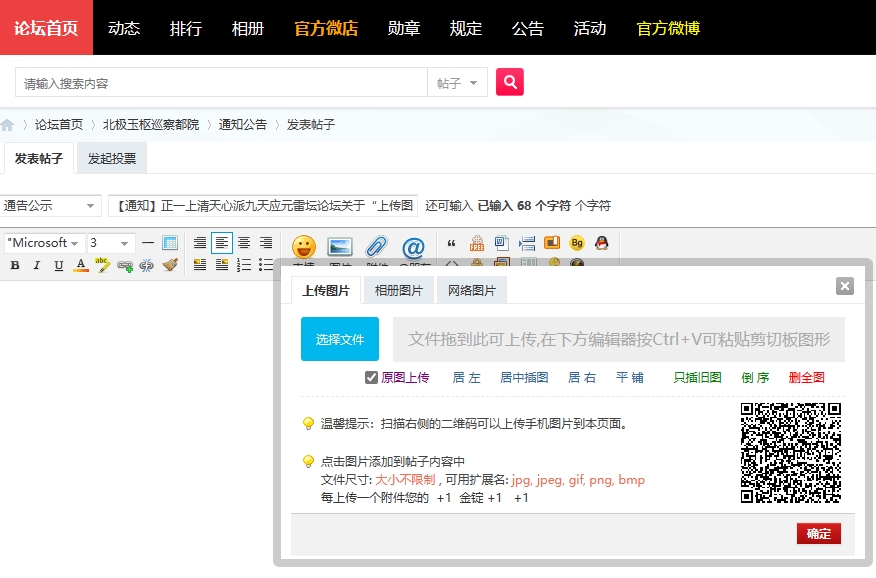This screenshot has width=876, height=578.
Task: Select the 上传图片 dialog tab
Action: [x=326, y=290]
